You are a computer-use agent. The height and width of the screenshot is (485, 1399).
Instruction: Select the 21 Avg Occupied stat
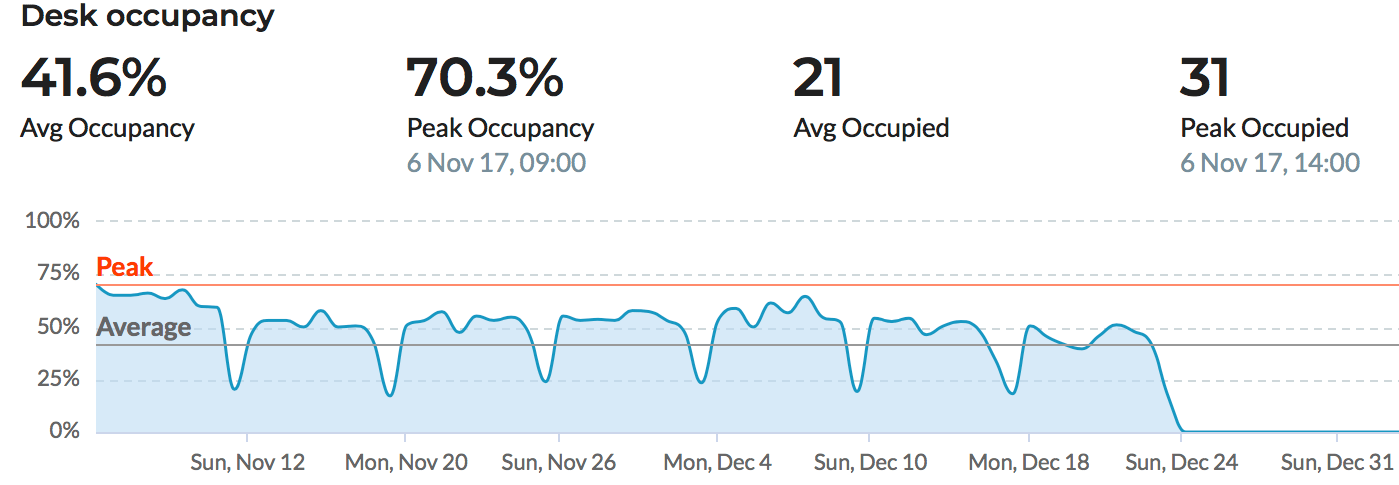pyautogui.click(x=819, y=80)
